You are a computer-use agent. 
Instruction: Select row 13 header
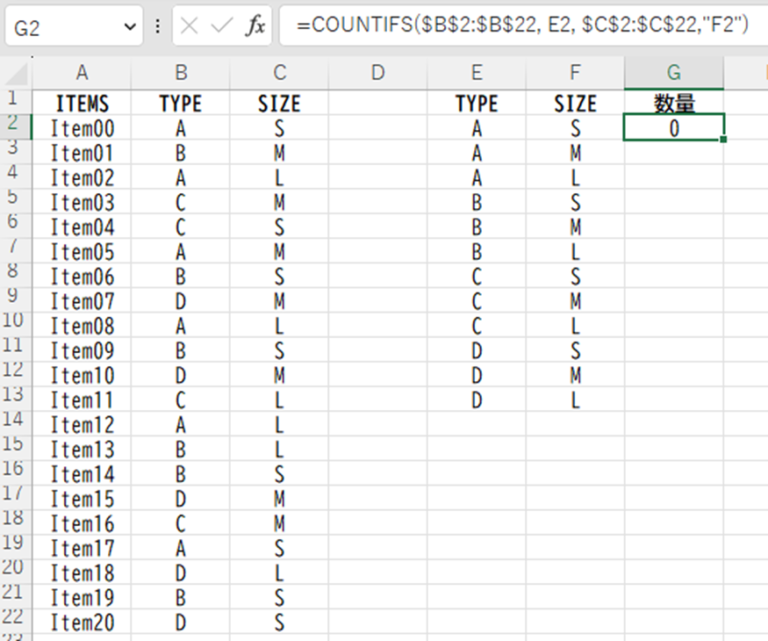(x=15, y=395)
